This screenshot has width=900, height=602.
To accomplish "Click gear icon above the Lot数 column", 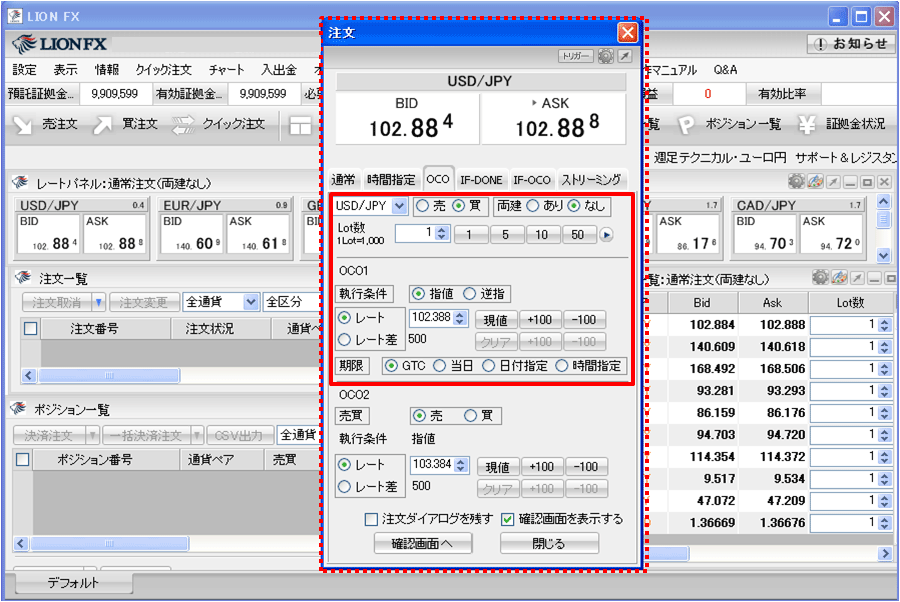I will 820,278.
